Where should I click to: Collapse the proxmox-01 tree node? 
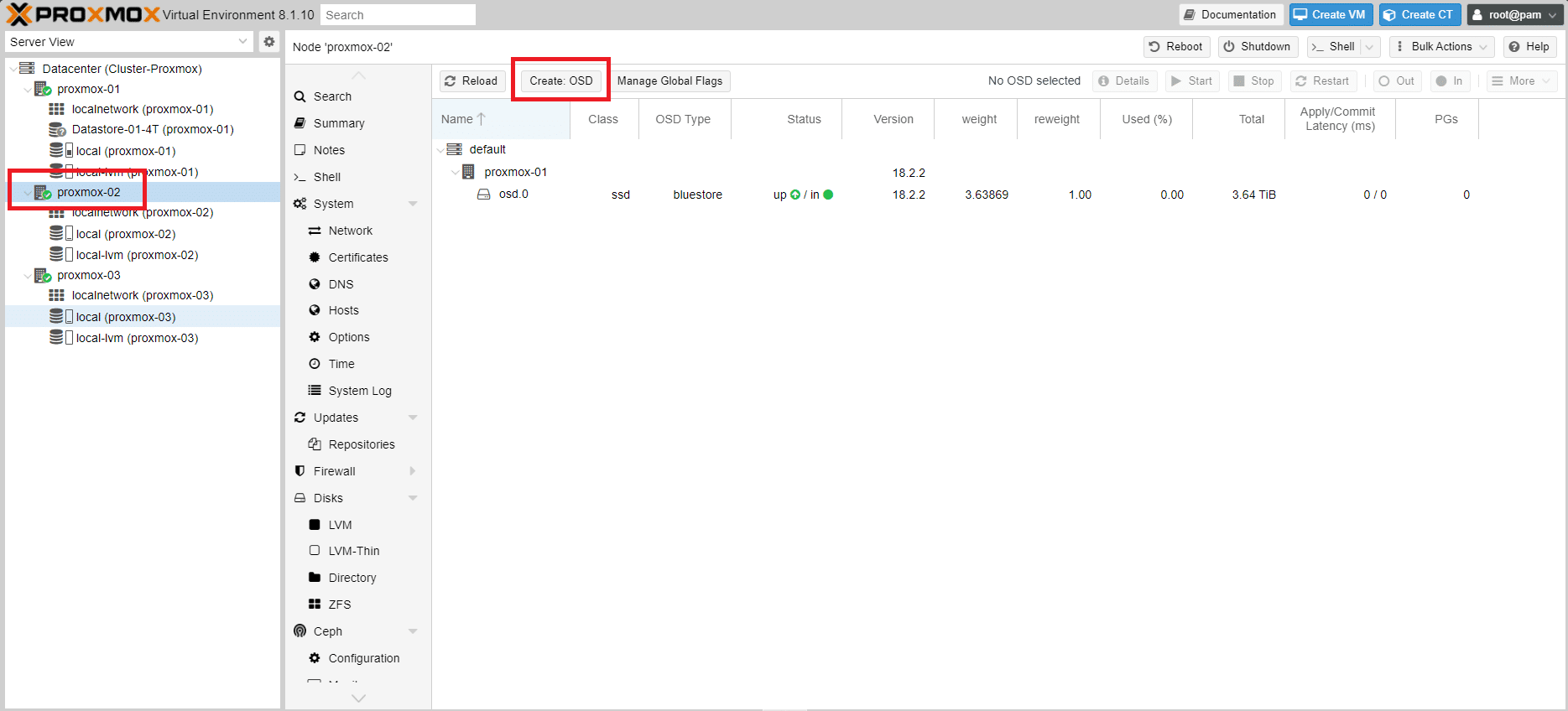click(27, 89)
